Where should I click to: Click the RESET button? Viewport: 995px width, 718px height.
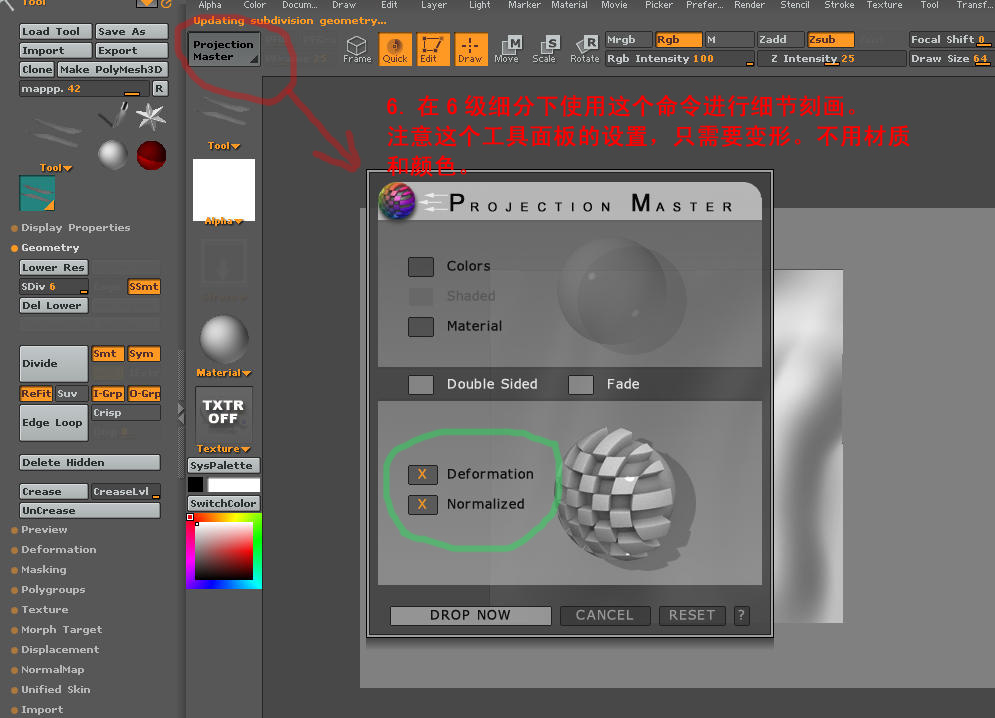tap(692, 615)
